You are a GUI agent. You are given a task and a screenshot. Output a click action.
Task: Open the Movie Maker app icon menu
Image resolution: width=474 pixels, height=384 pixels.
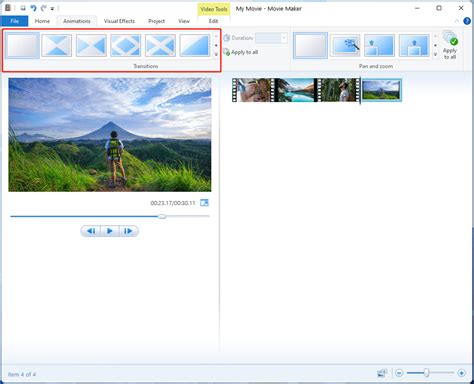coord(8,8)
